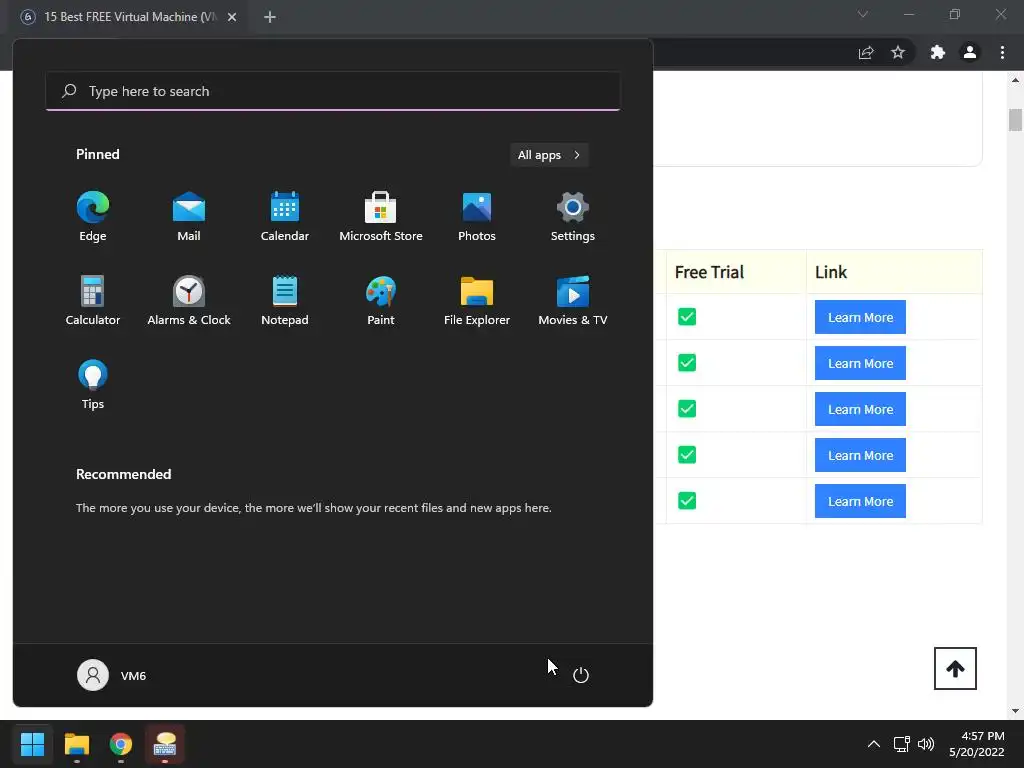1024x768 pixels.
Task: Click the Type here to search field
Action: pyautogui.click(x=333, y=91)
